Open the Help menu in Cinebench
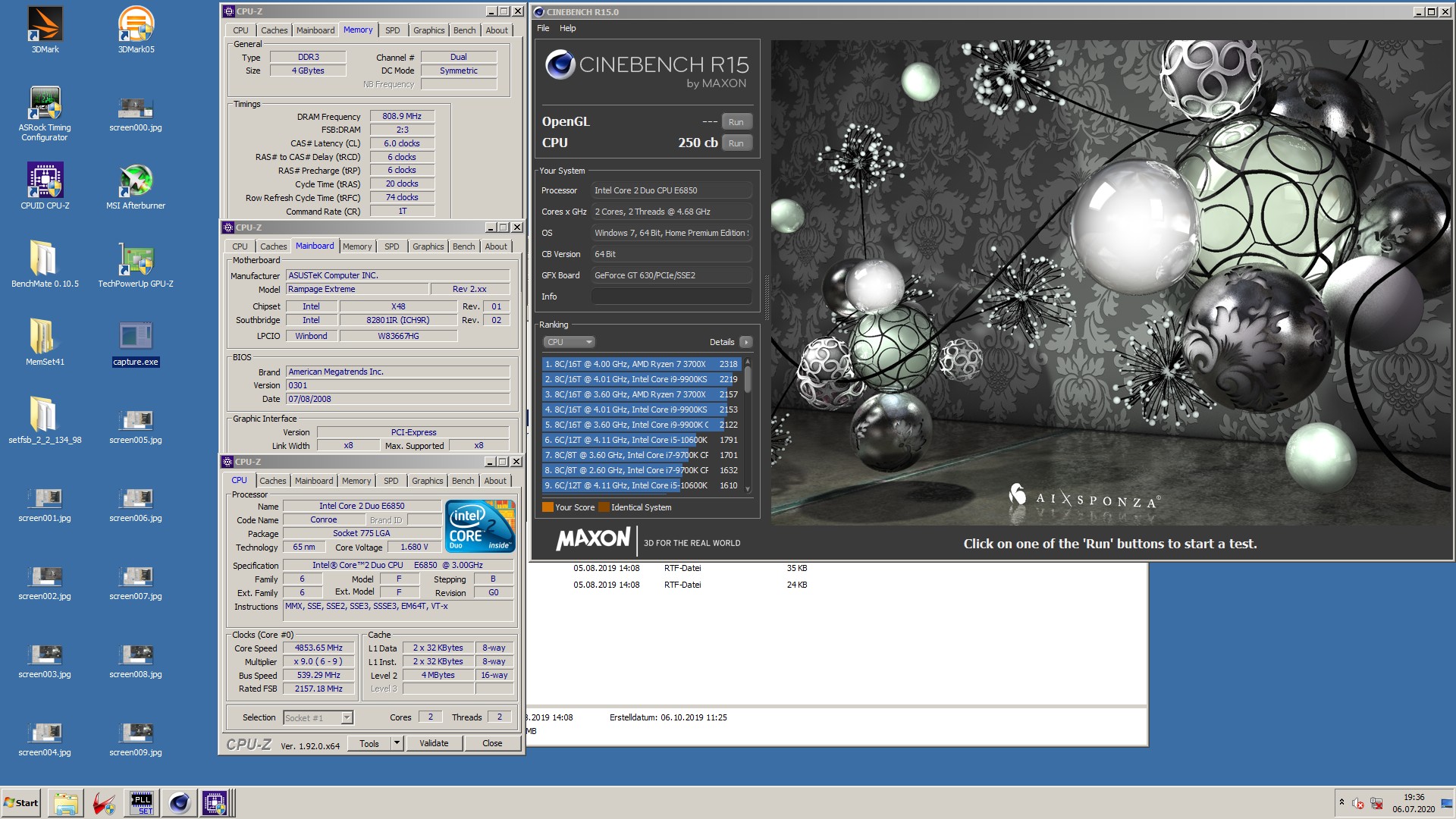The height and width of the screenshot is (819, 1456). 567,28
